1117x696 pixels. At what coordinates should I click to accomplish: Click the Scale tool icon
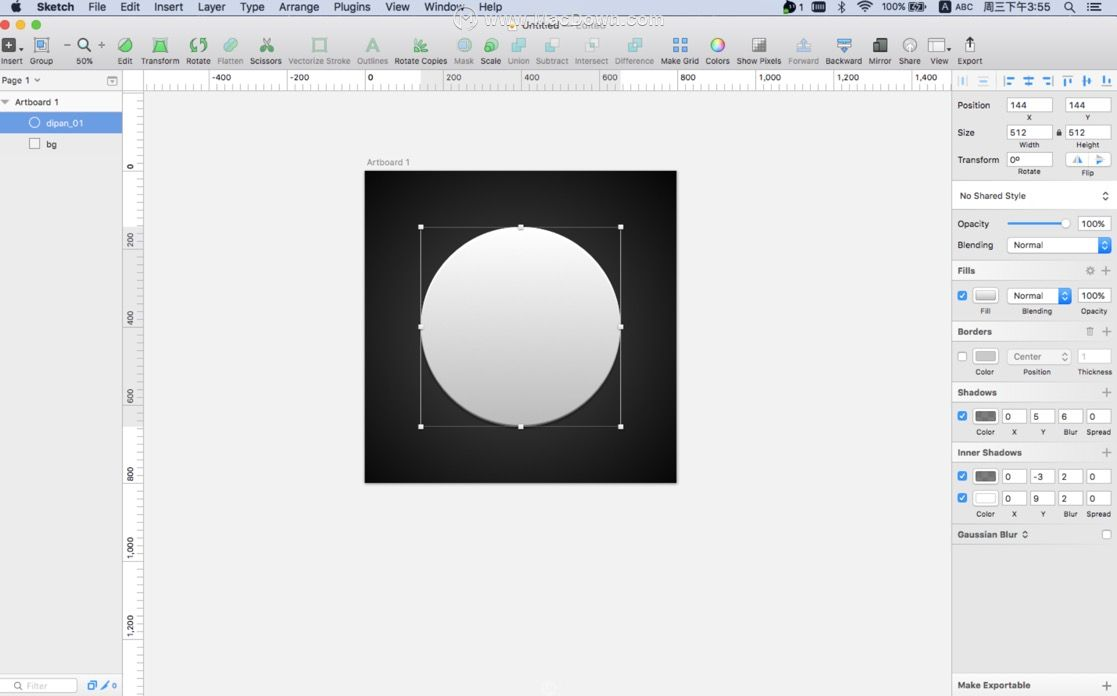(x=490, y=46)
